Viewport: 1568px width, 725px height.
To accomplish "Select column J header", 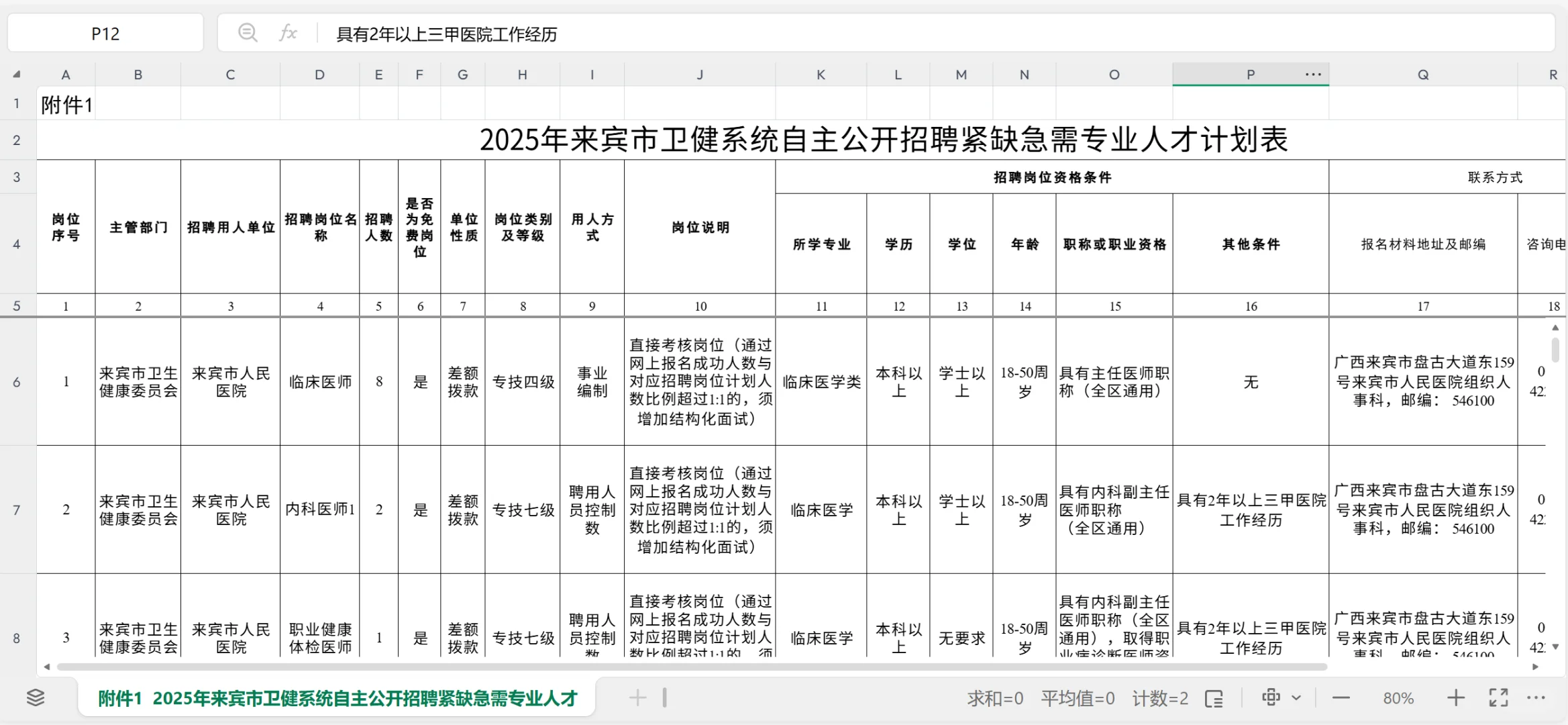I will [700, 75].
